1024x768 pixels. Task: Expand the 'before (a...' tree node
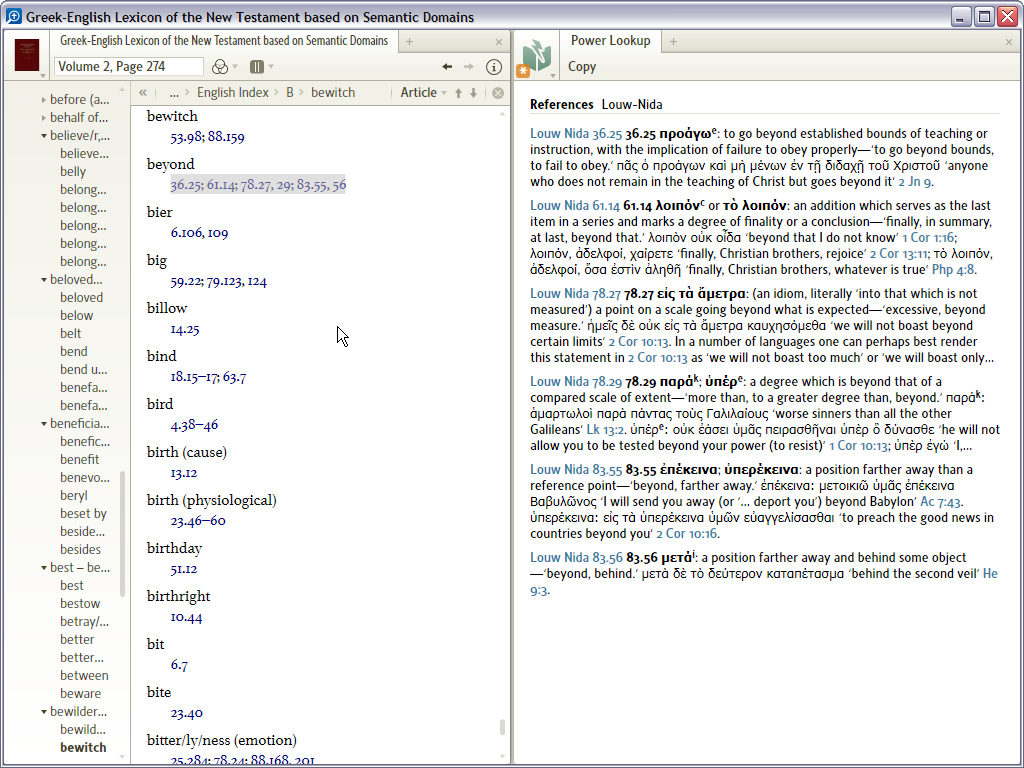44,100
